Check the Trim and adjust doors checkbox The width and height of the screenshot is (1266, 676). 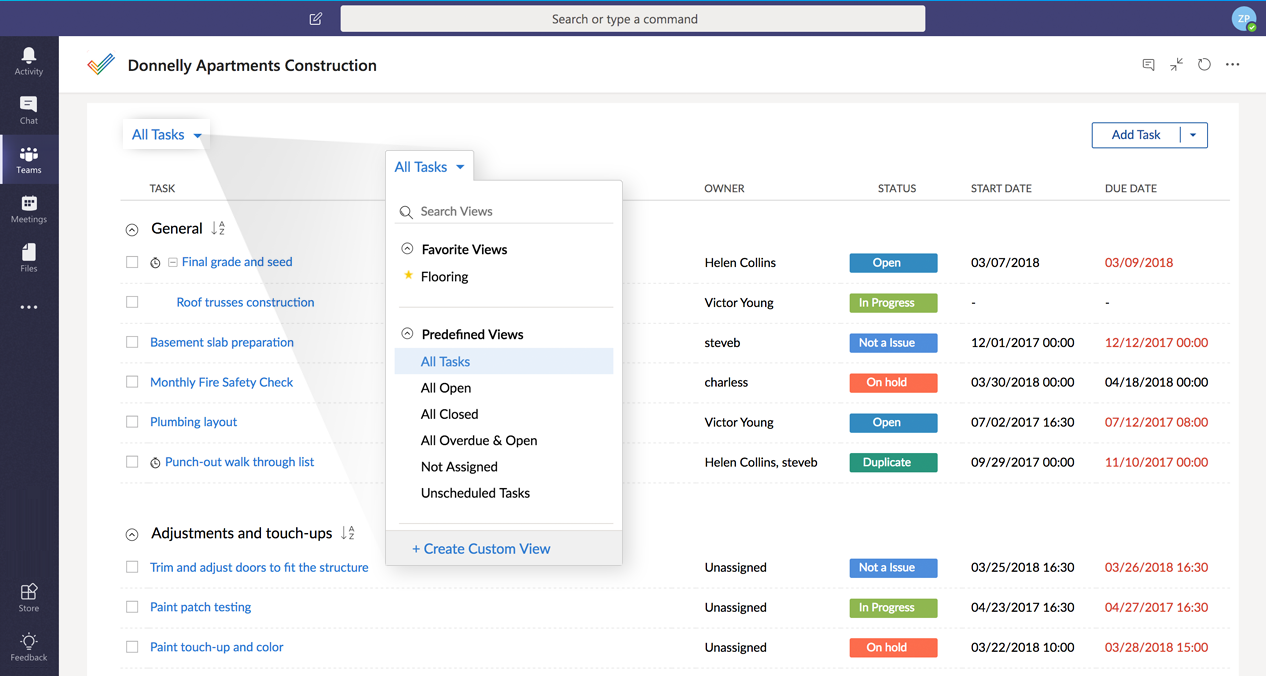[132, 567]
